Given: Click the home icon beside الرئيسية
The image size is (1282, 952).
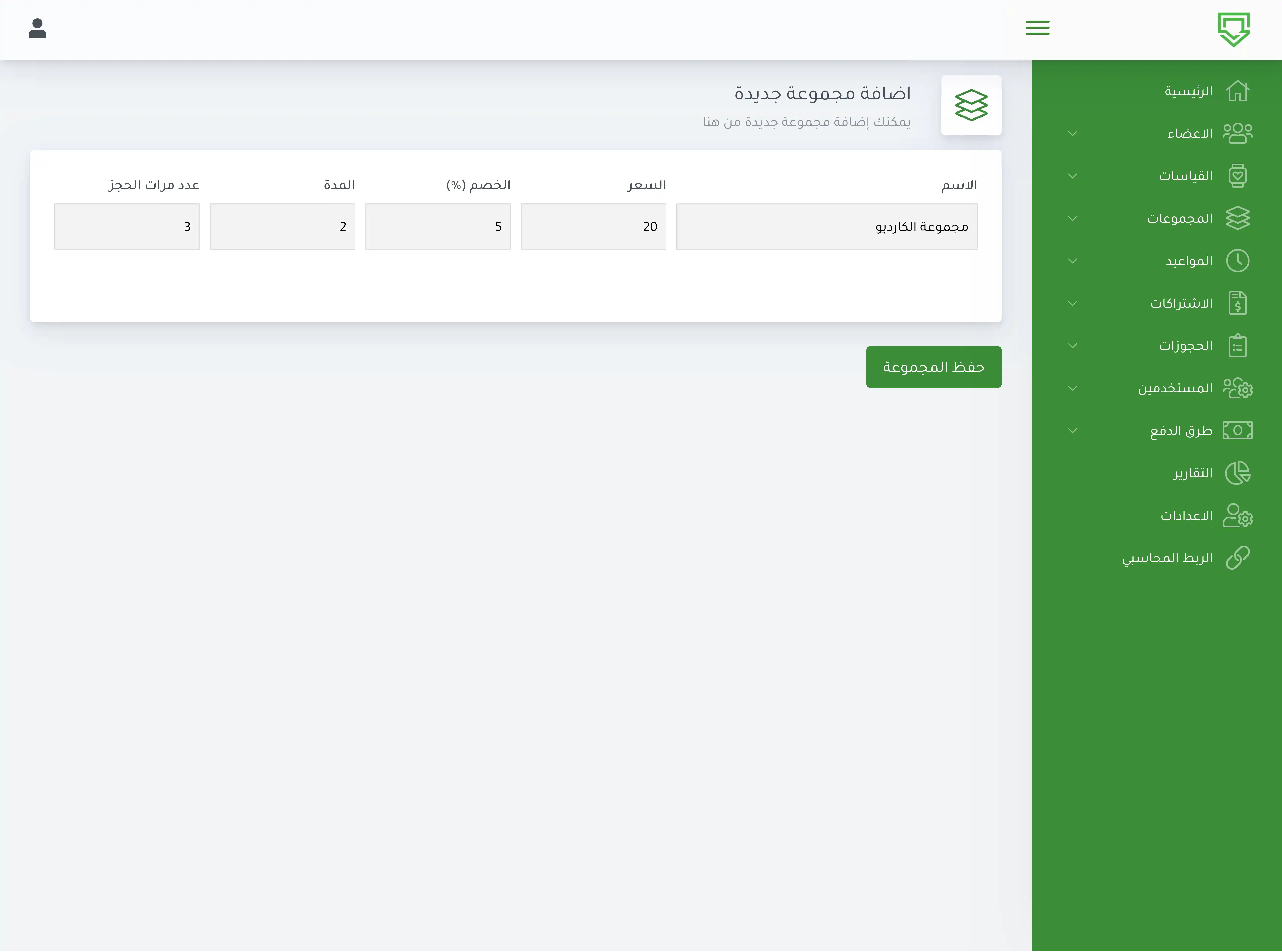Looking at the screenshot, I should pyautogui.click(x=1238, y=91).
